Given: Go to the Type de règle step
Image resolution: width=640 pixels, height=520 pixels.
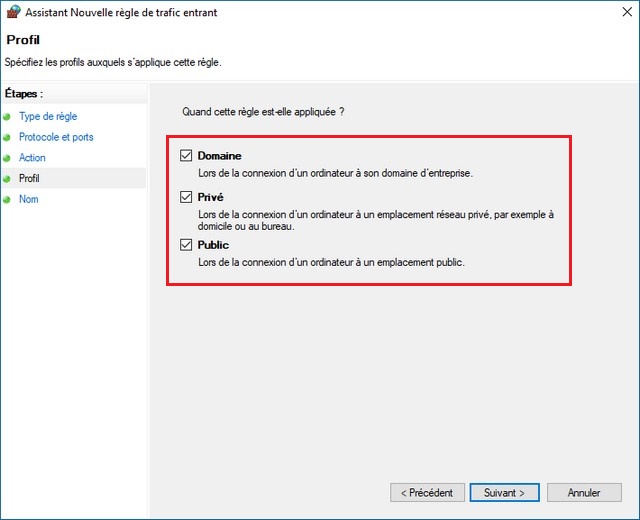Looking at the screenshot, I should click(47, 117).
